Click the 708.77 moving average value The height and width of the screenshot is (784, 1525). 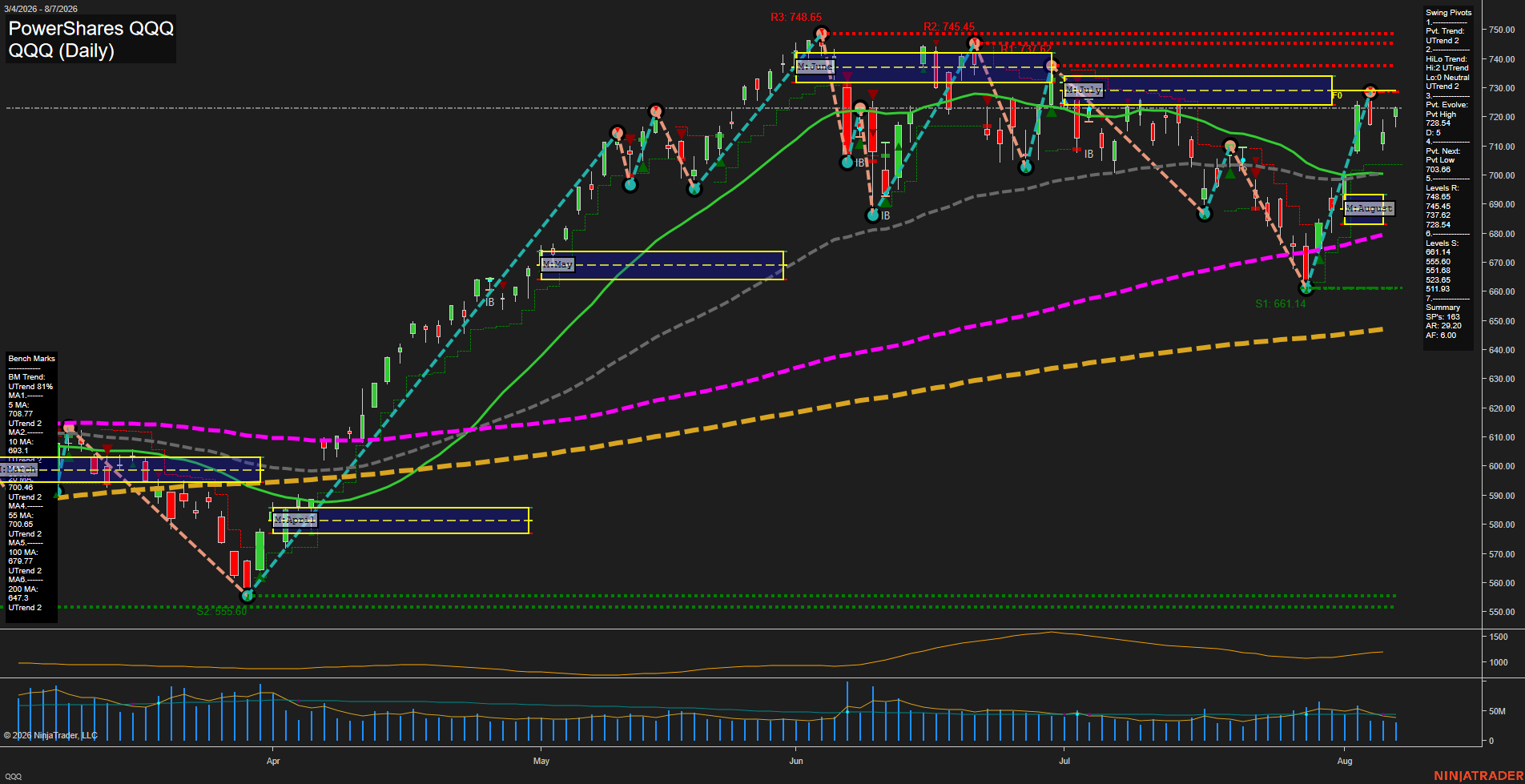pos(21,414)
